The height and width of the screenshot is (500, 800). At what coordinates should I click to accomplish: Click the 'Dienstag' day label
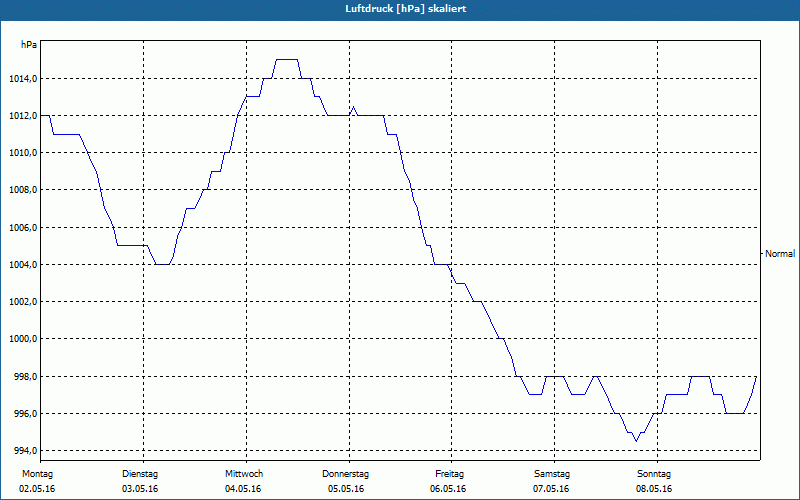[x=140, y=474]
